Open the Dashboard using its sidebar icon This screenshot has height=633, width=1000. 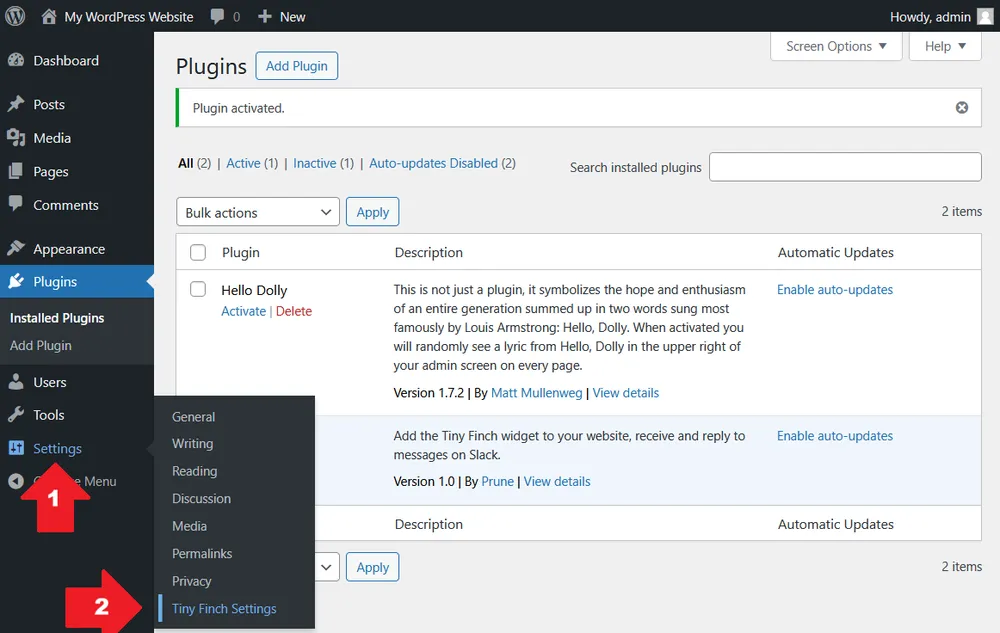coord(18,60)
